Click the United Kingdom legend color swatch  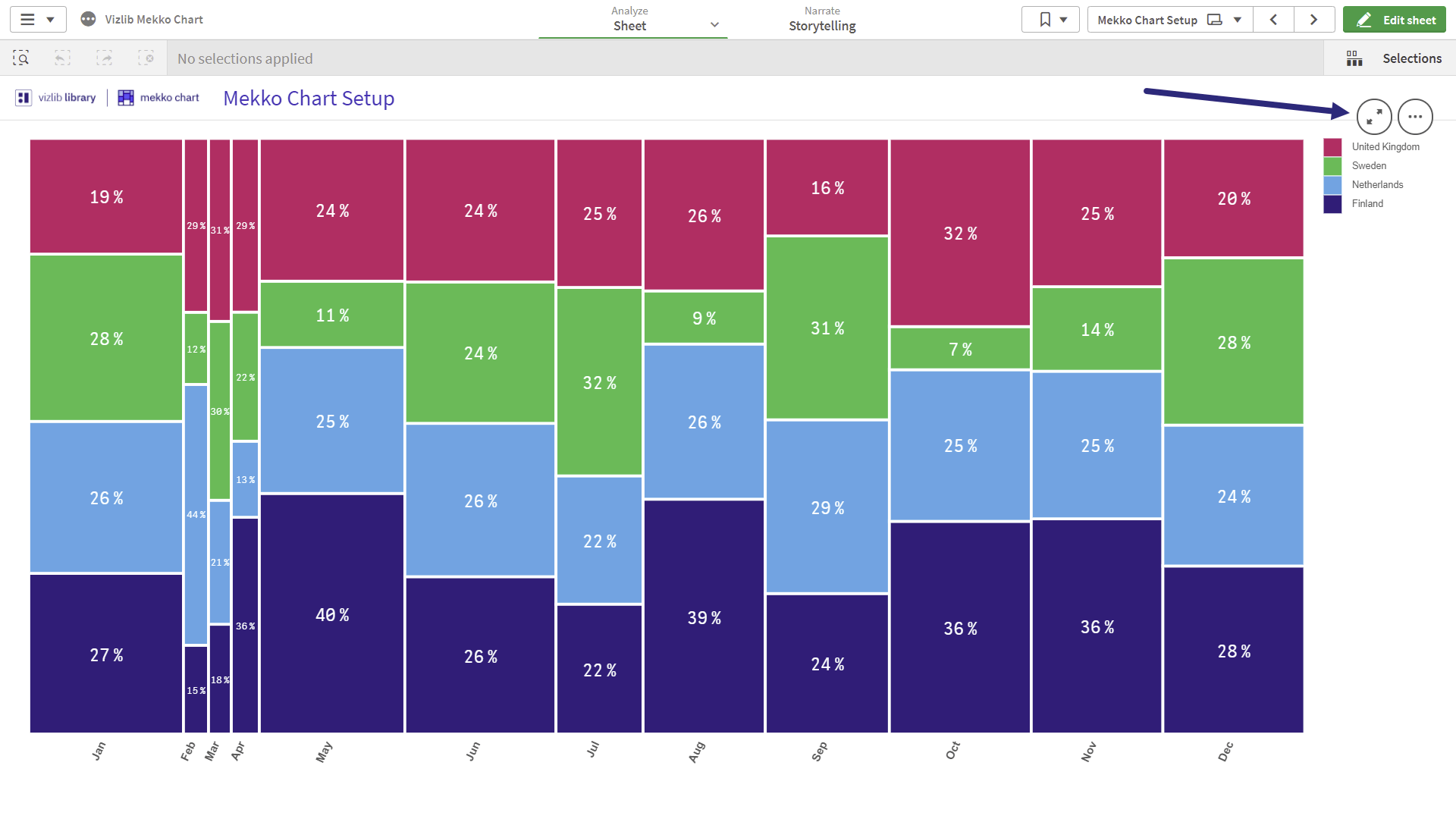tap(1332, 147)
